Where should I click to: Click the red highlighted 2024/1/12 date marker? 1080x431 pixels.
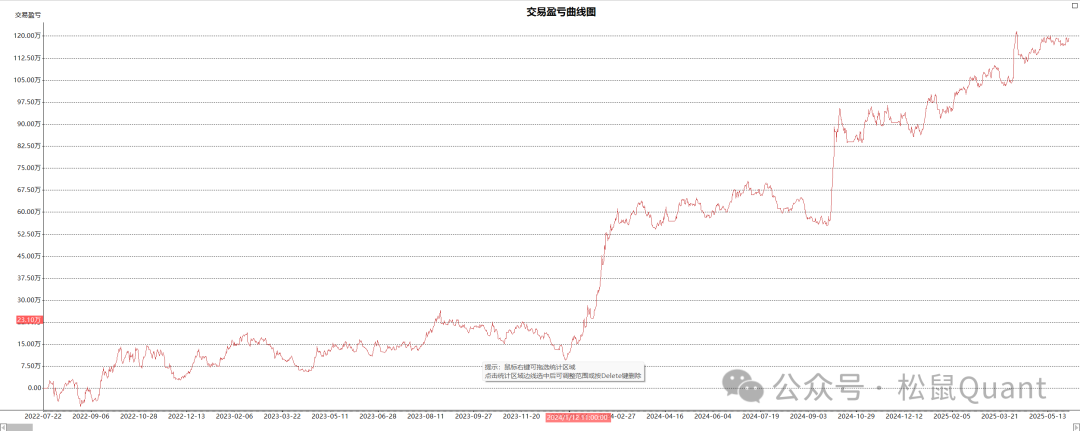577,416
